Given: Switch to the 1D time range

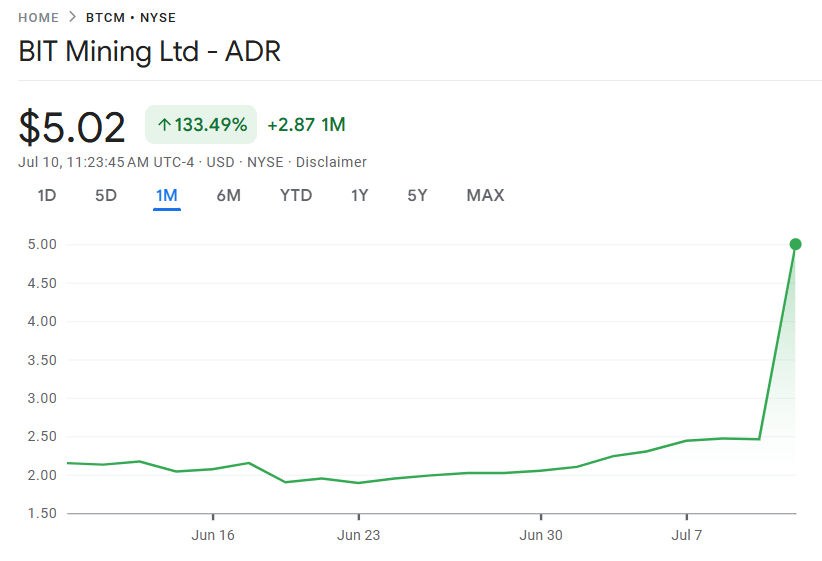Looking at the screenshot, I should tap(47, 196).
